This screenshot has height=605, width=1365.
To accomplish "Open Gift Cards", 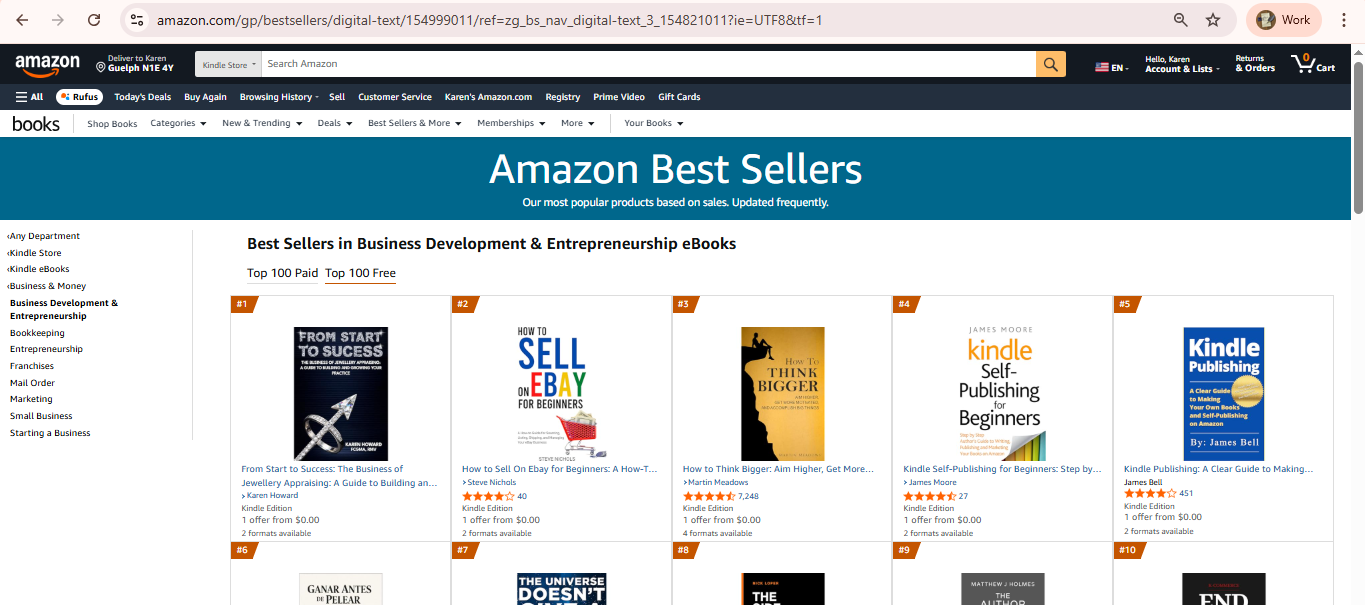I will (679, 97).
